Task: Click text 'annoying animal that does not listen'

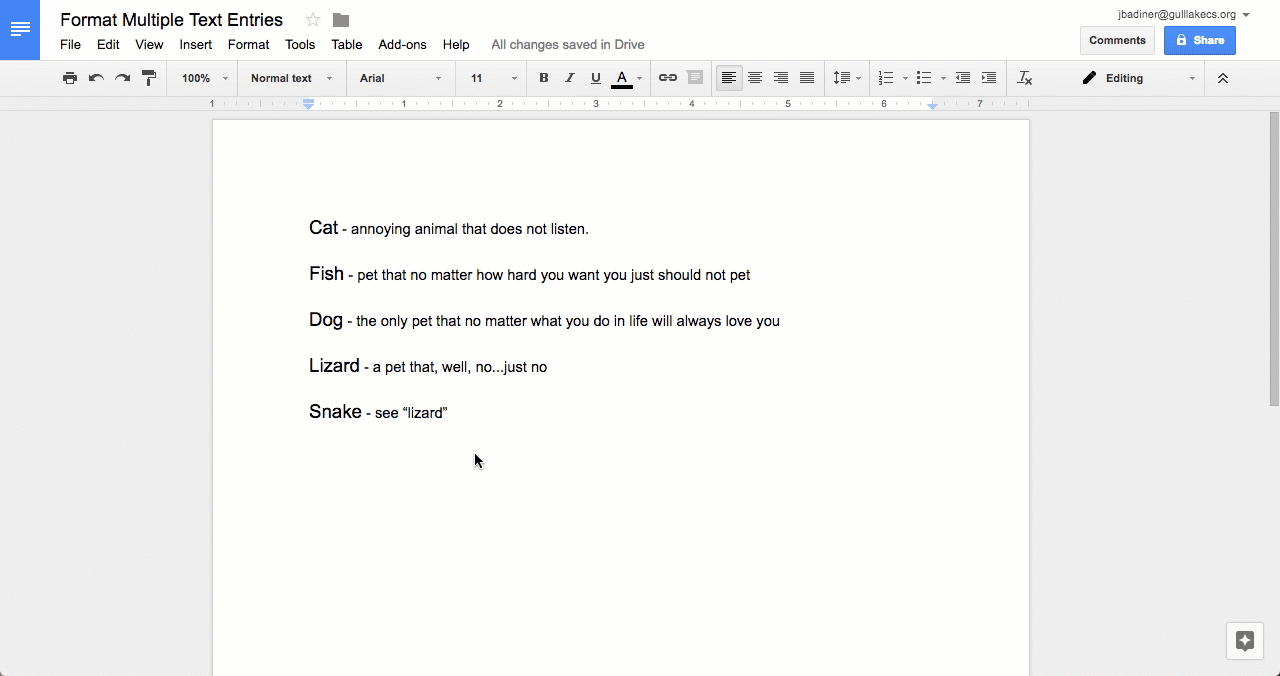Action: [470, 229]
